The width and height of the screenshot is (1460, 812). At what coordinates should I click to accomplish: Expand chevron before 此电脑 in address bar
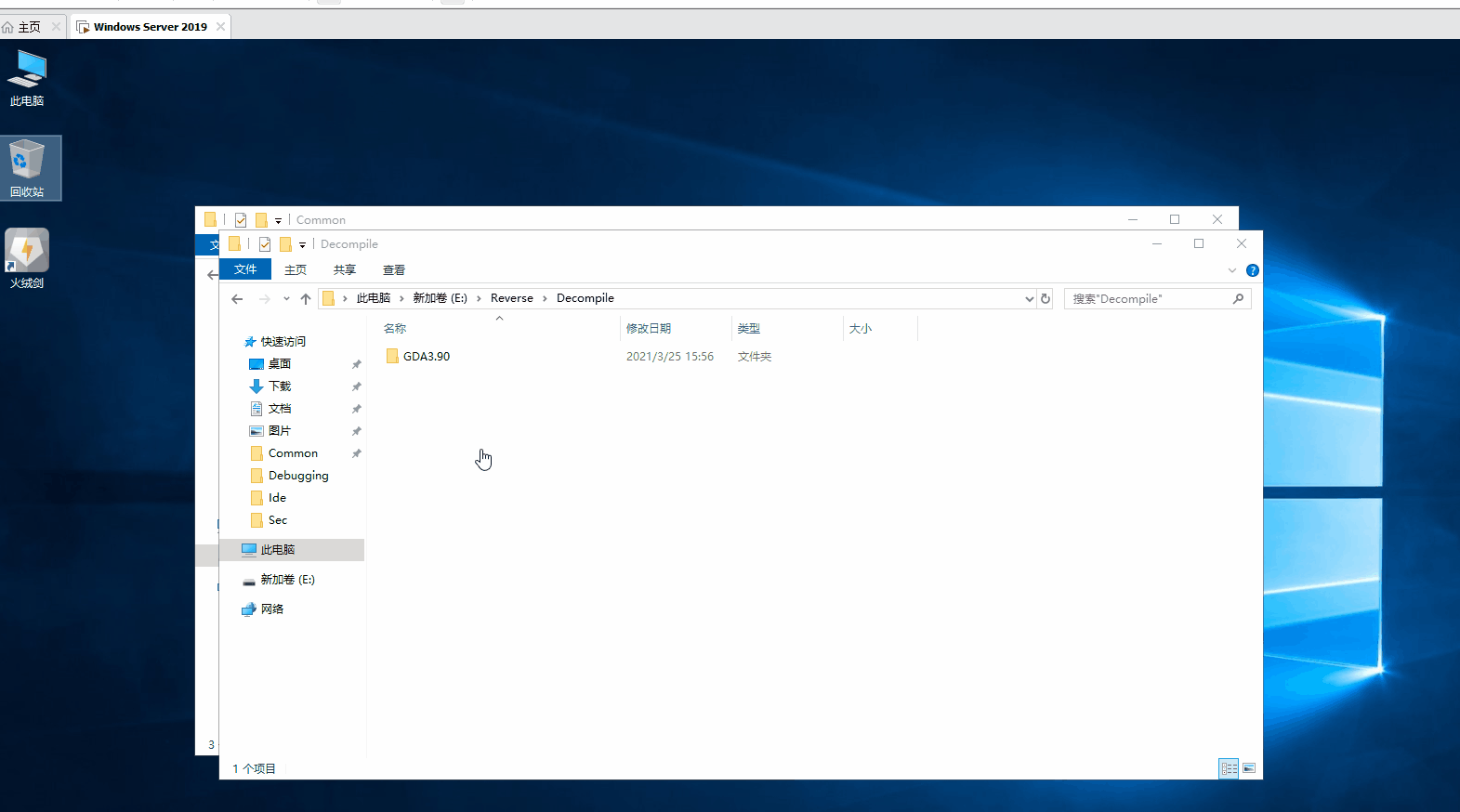[x=345, y=299]
